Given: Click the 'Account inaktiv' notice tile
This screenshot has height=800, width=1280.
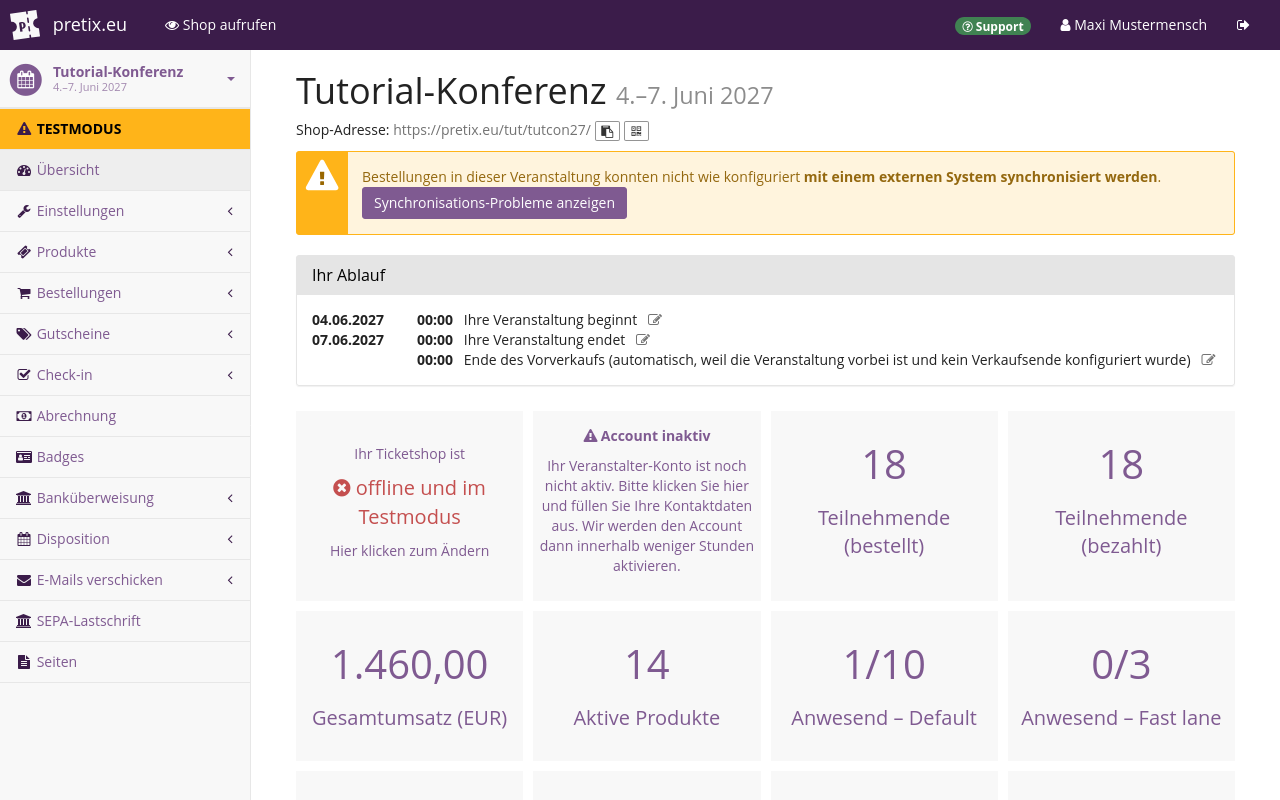Looking at the screenshot, I should [647, 506].
